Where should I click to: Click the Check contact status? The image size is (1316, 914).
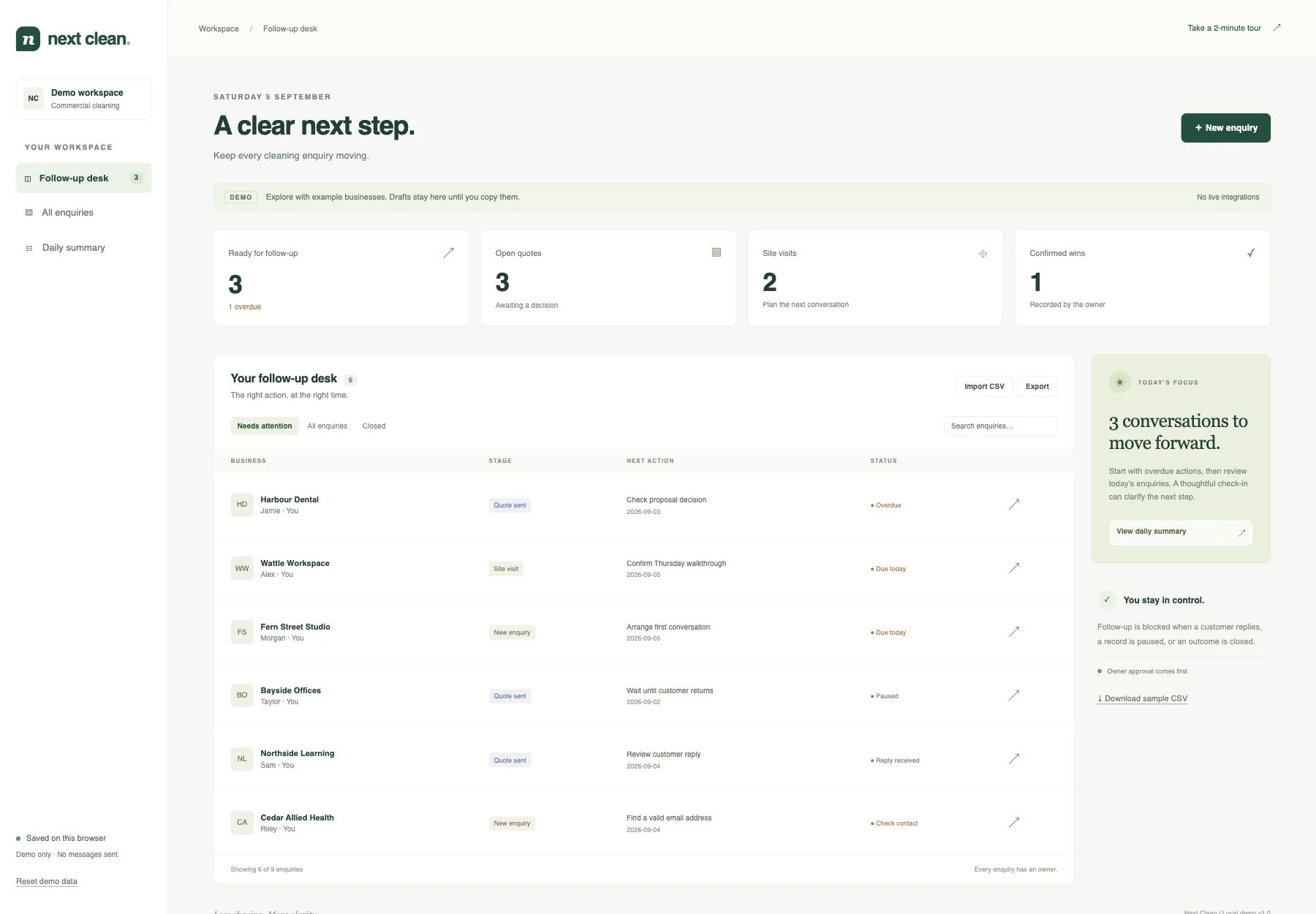(893, 823)
